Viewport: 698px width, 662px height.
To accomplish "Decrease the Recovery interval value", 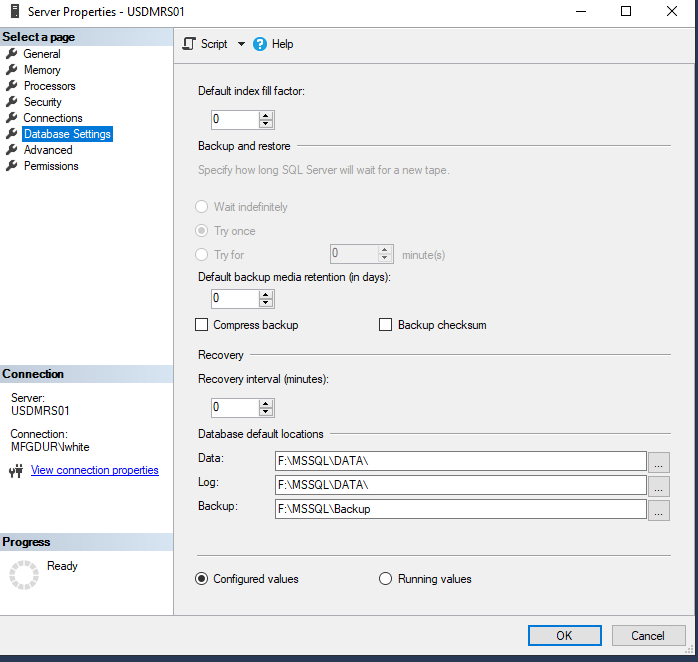I will (x=266, y=412).
